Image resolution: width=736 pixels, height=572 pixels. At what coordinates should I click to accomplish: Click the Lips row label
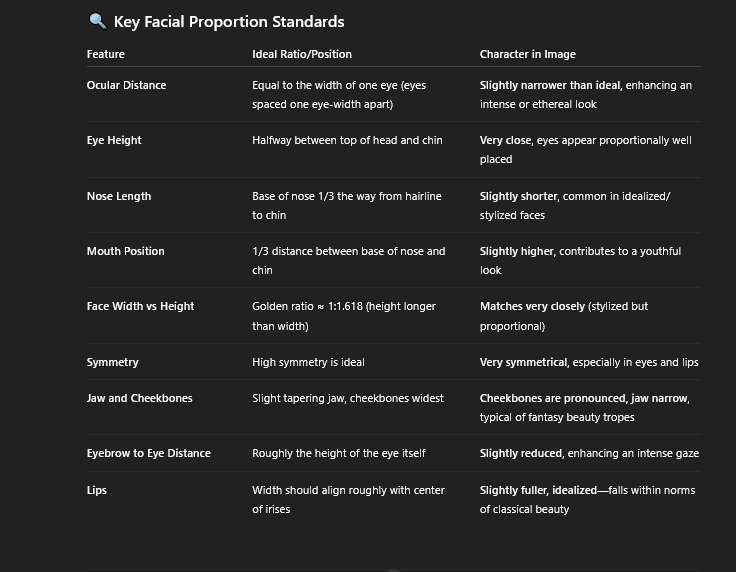(97, 490)
